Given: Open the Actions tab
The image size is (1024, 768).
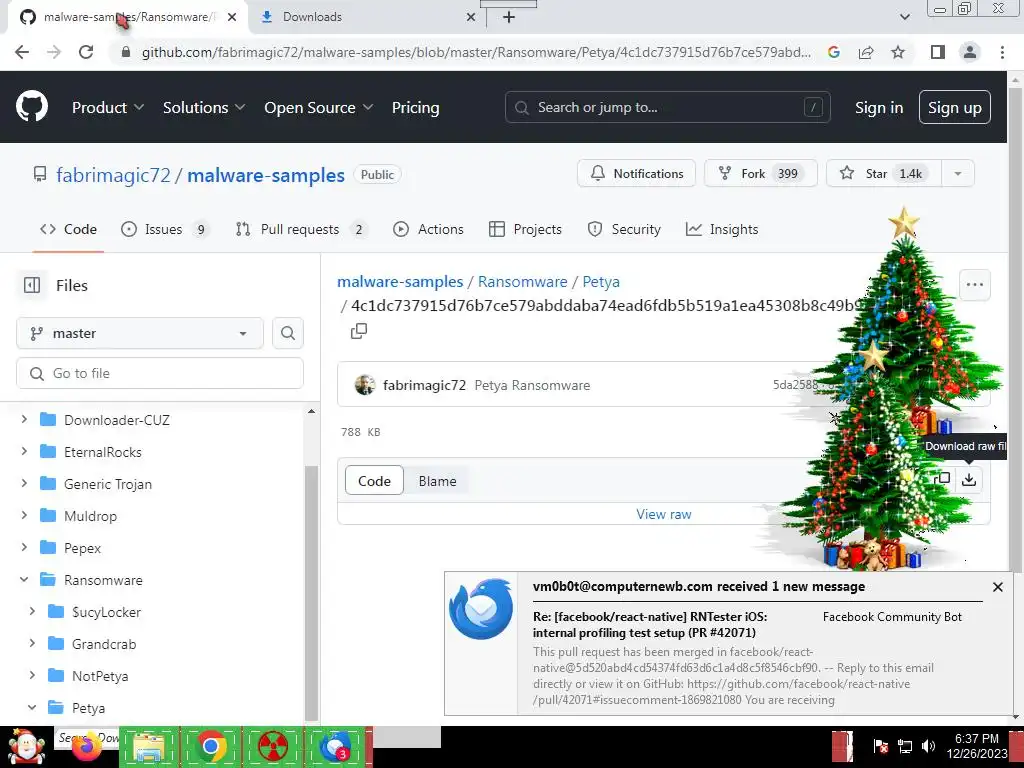Looking at the screenshot, I should pyautogui.click(x=428, y=229).
